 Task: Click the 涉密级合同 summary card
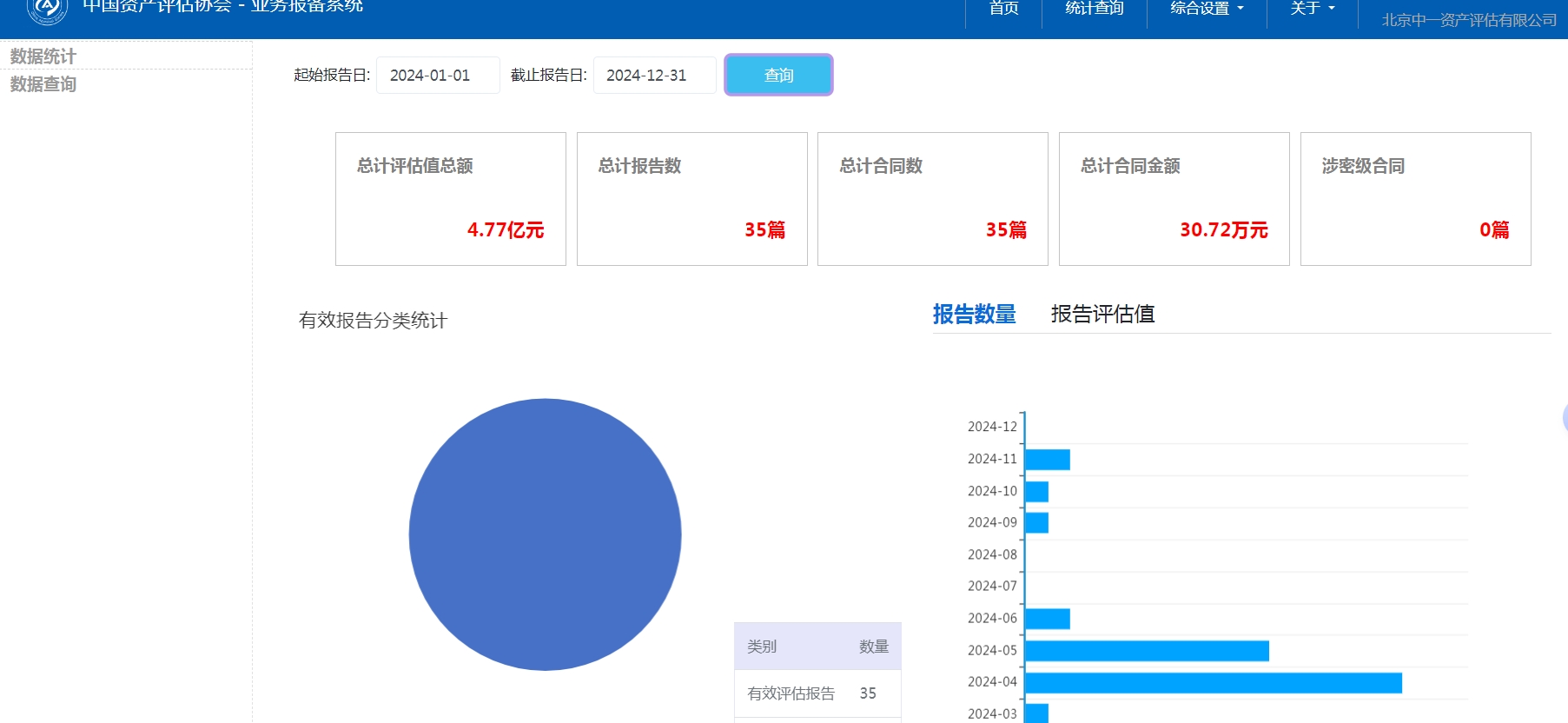tap(1415, 199)
